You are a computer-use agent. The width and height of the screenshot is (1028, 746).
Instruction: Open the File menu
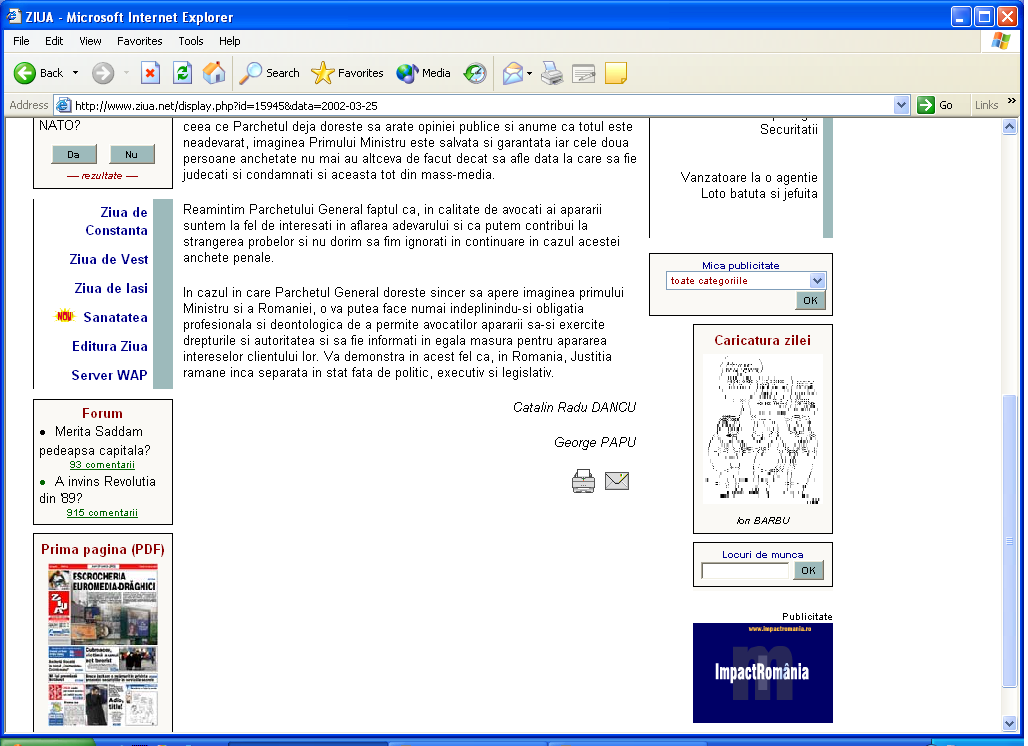click(21, 41)
